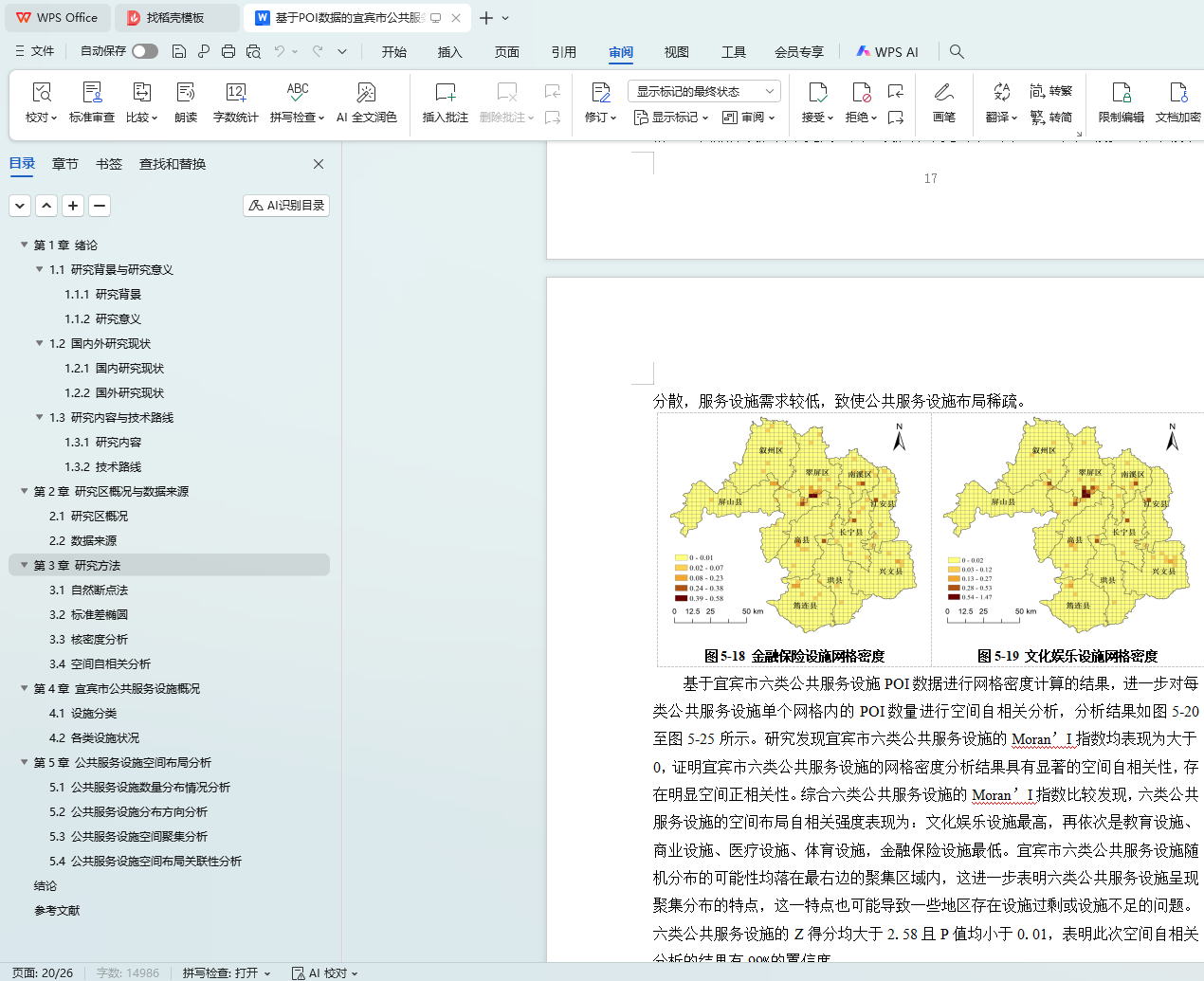Image resolution: width=1204 pixels, height=981 pixels.
Task: Click the collapse-all minus button in outline
Action: 100,205
